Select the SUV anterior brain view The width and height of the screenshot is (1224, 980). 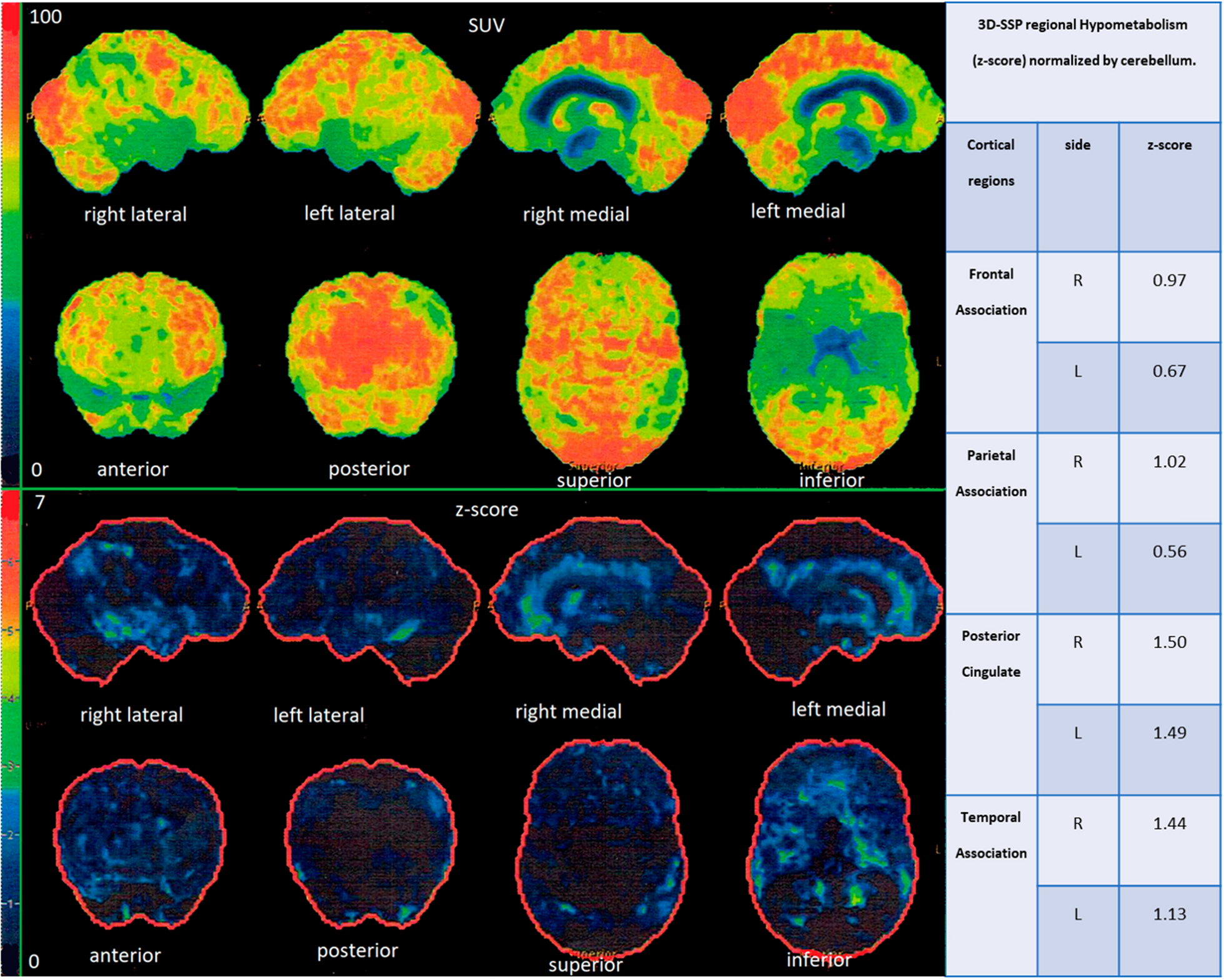141,354
